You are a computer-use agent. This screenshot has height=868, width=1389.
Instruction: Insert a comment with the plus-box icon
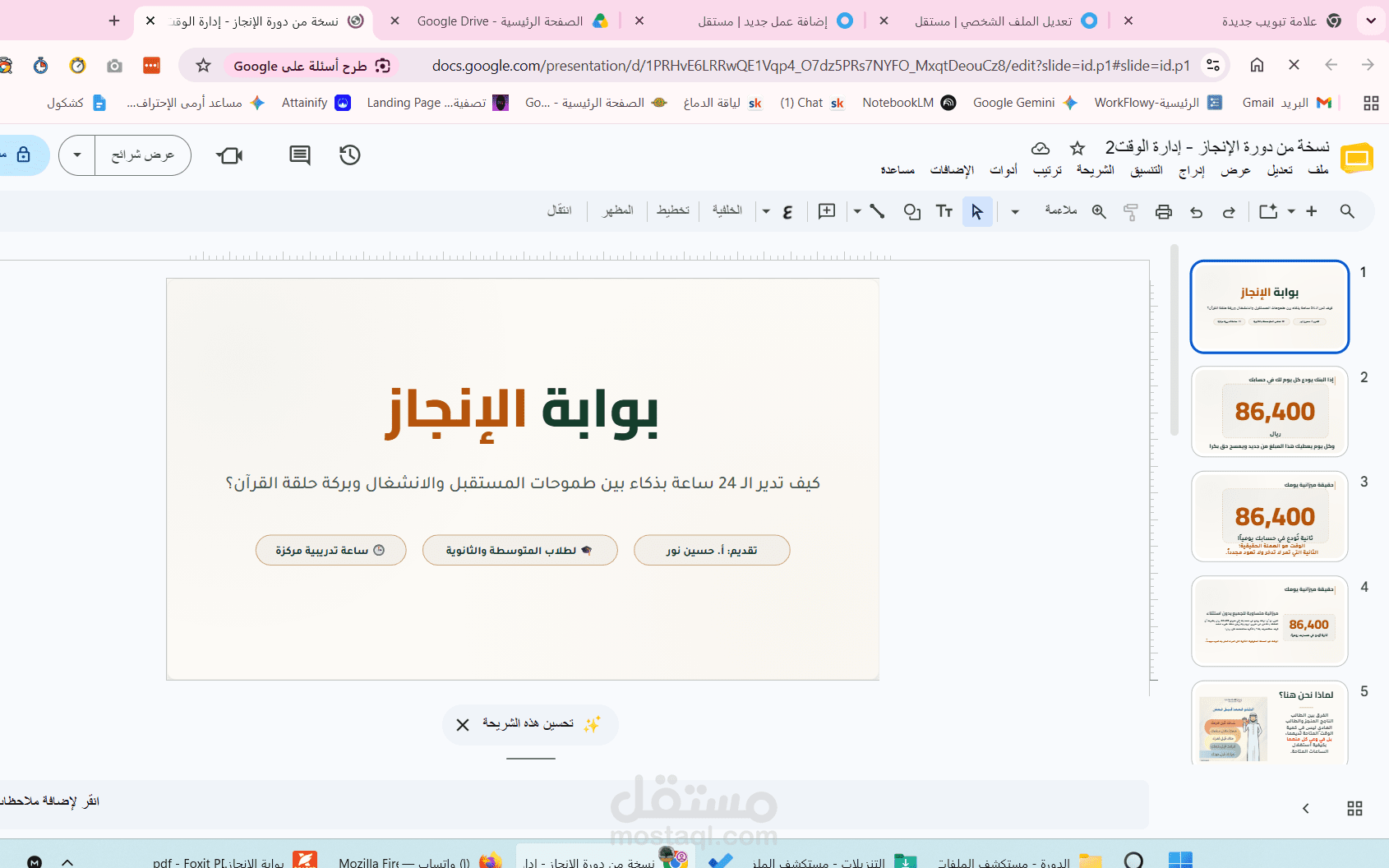827,211
